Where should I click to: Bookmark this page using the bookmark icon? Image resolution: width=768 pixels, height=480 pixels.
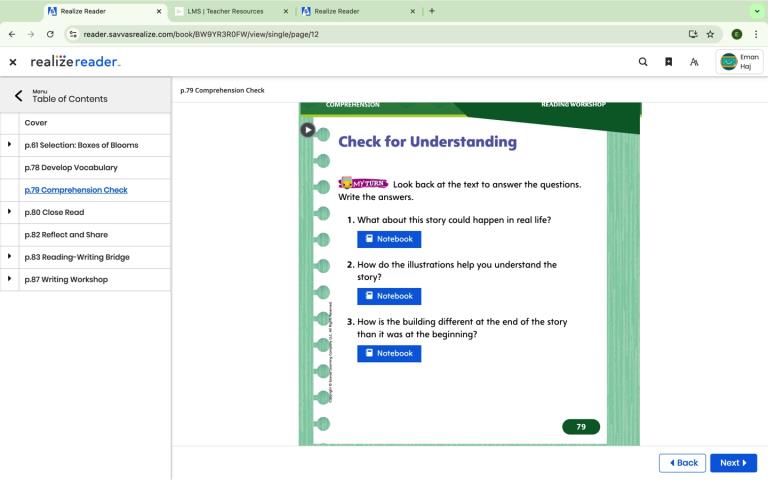click(x=668, y=62)
